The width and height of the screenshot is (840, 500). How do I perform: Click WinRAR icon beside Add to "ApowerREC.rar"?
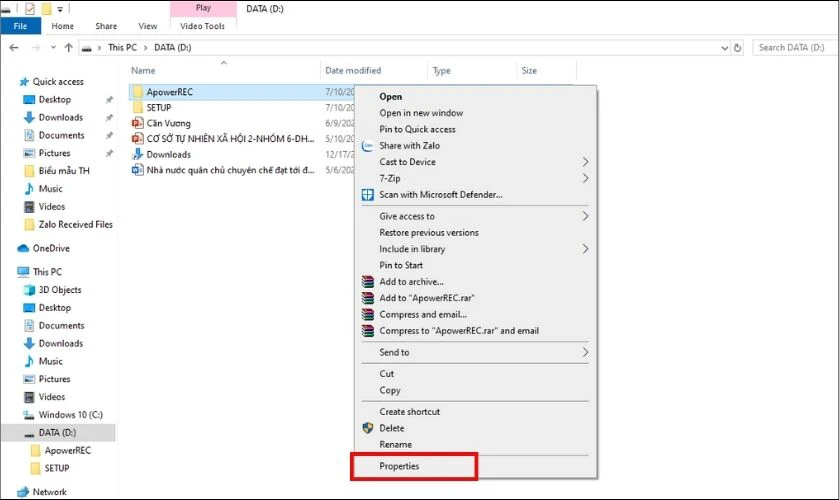coord(368,298)
